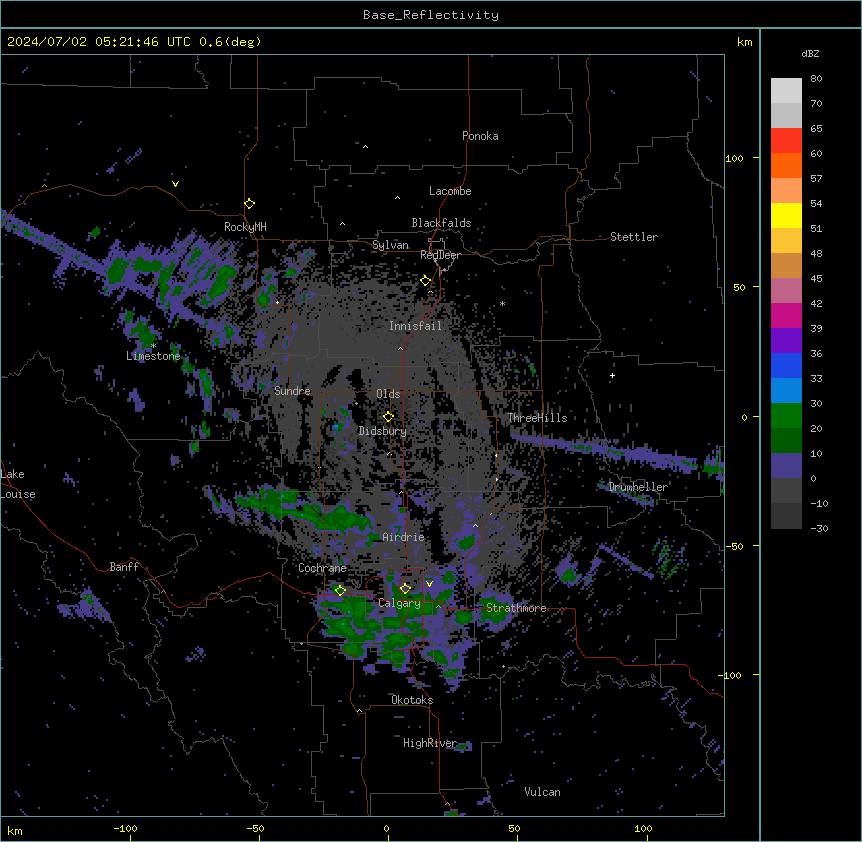Click the yellow diamond marker below Cochrane

(340, 591)
